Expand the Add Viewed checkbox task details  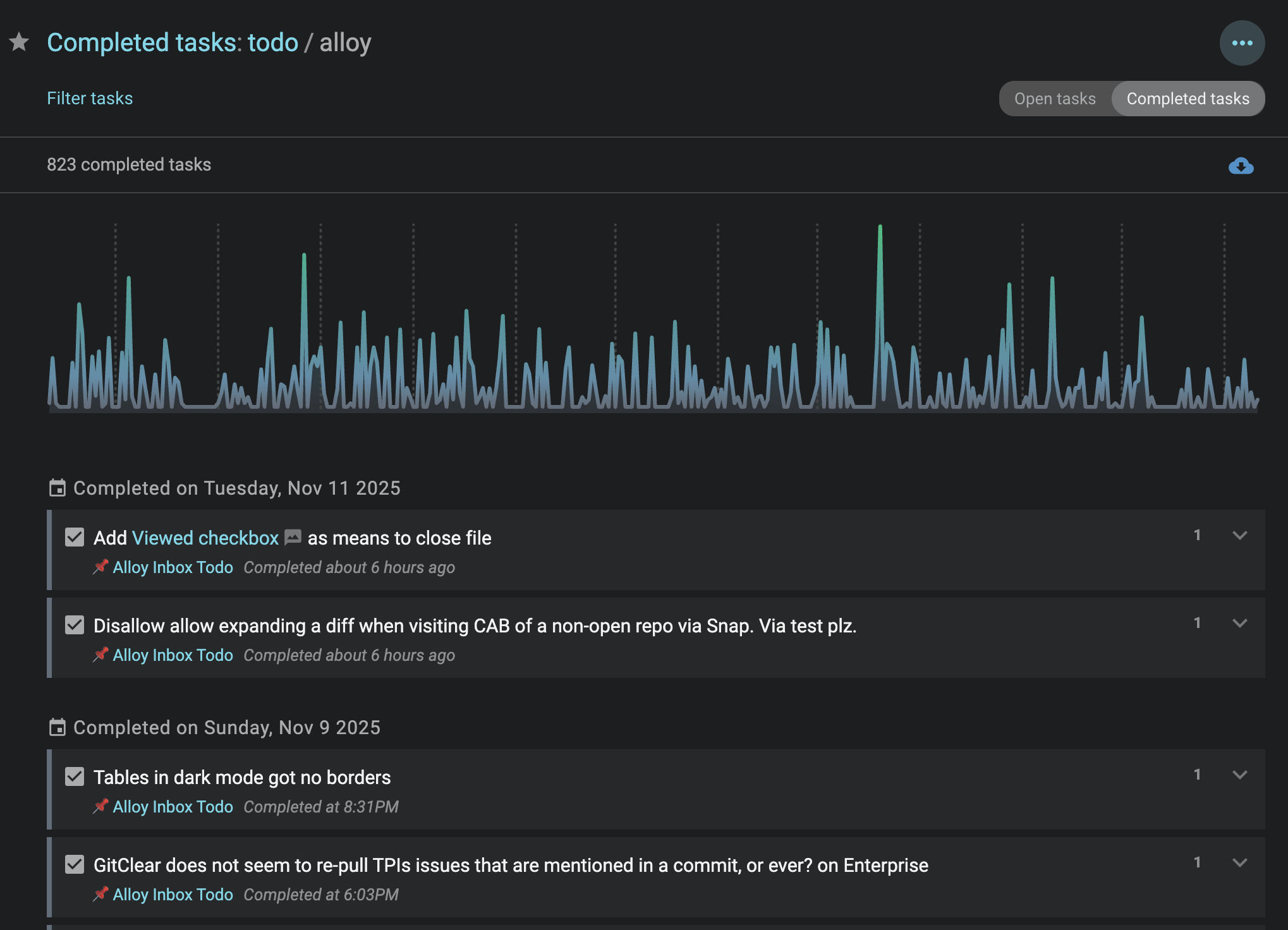coord(1239,536)
